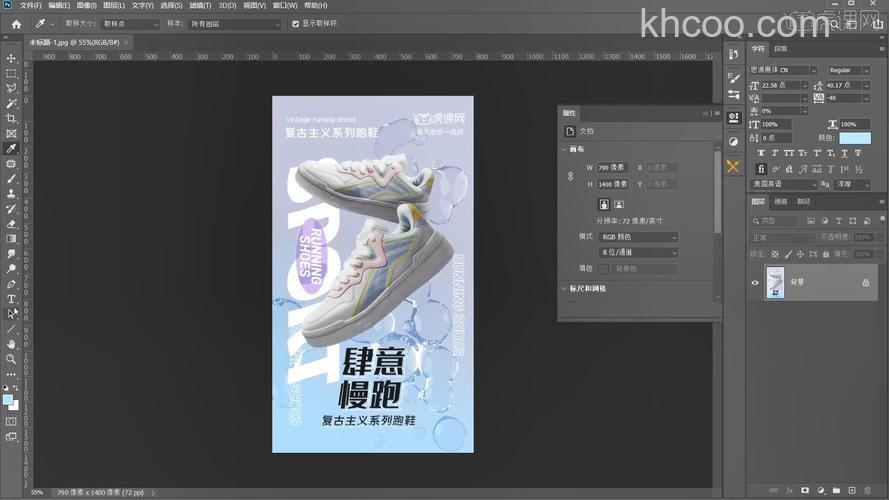Image resolution: width=889 pixels, height=500 pixels.
Task: Select the Eyedropper tool in toolbox
Action: [11, 149]
